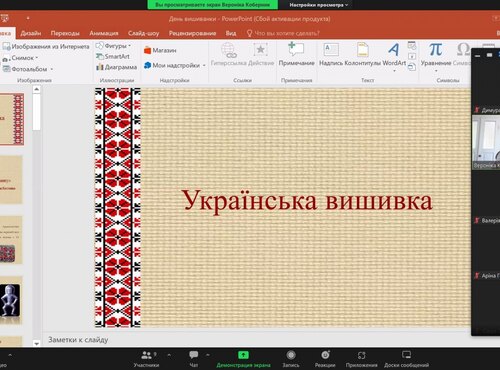
Task: Open Online Pictures (Изображения из Интернета)
Action: (46, 47)
